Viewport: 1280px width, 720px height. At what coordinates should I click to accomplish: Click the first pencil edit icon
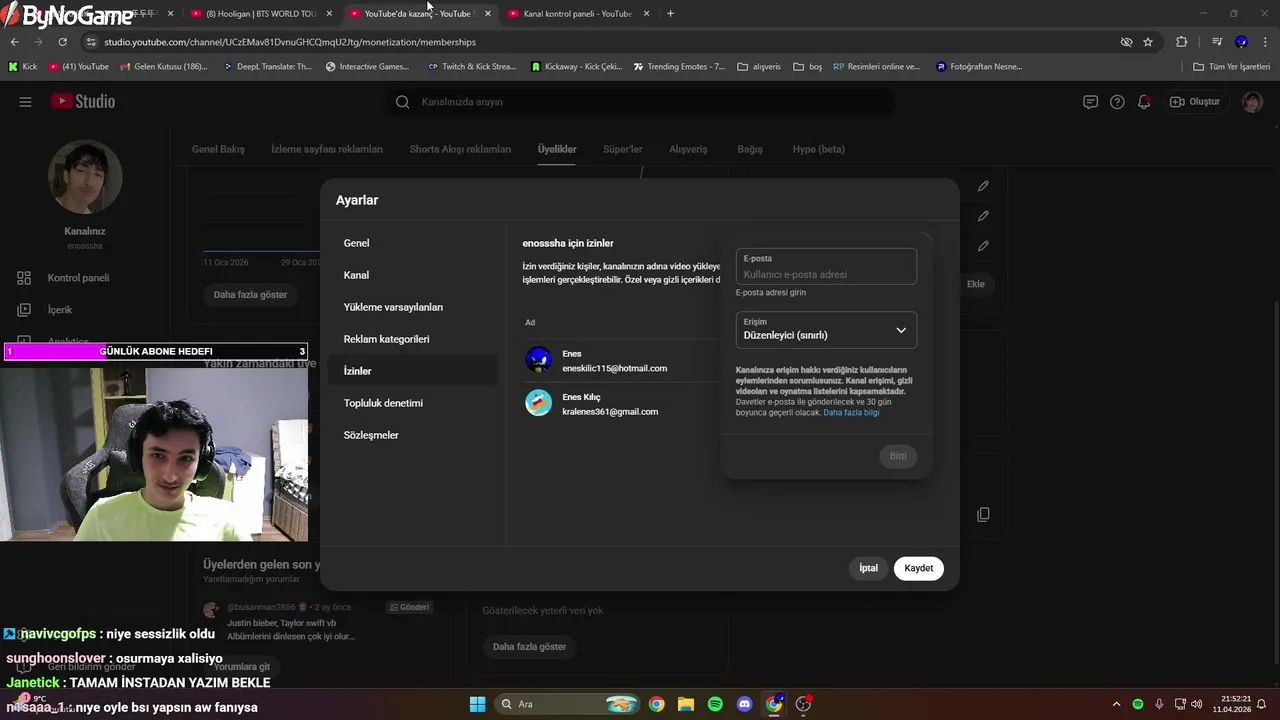[983, 186]
